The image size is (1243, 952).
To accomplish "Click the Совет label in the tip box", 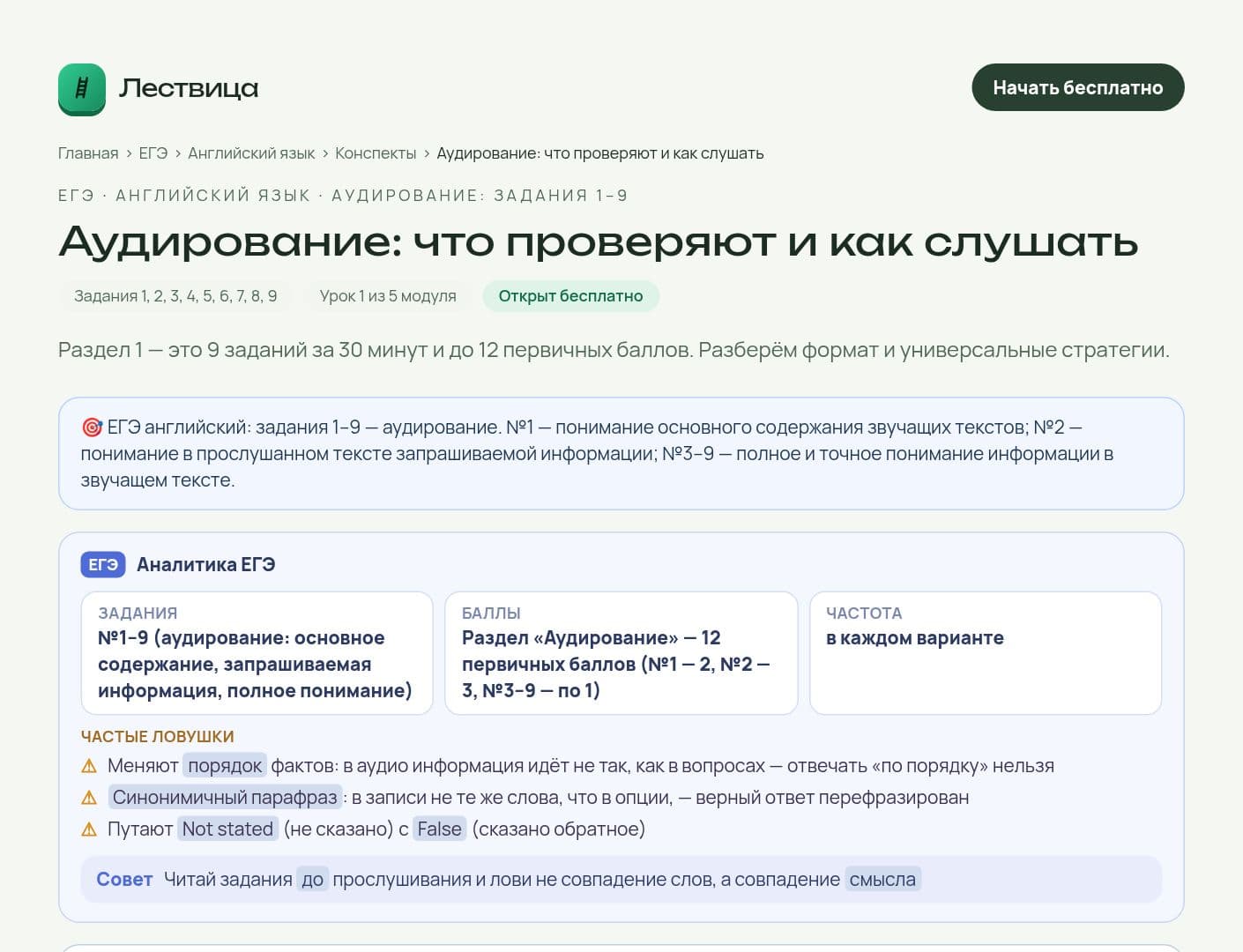I will (x=124, y=880).
